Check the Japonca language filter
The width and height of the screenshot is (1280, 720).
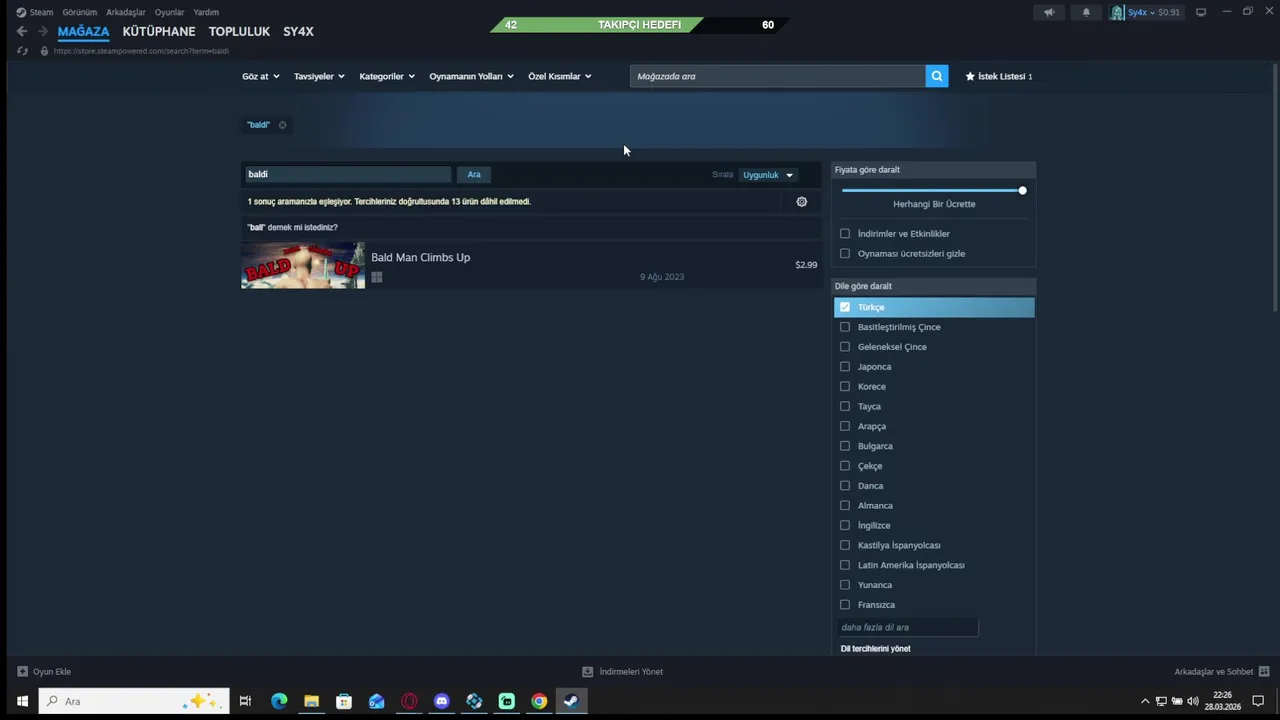pos(845,367)
